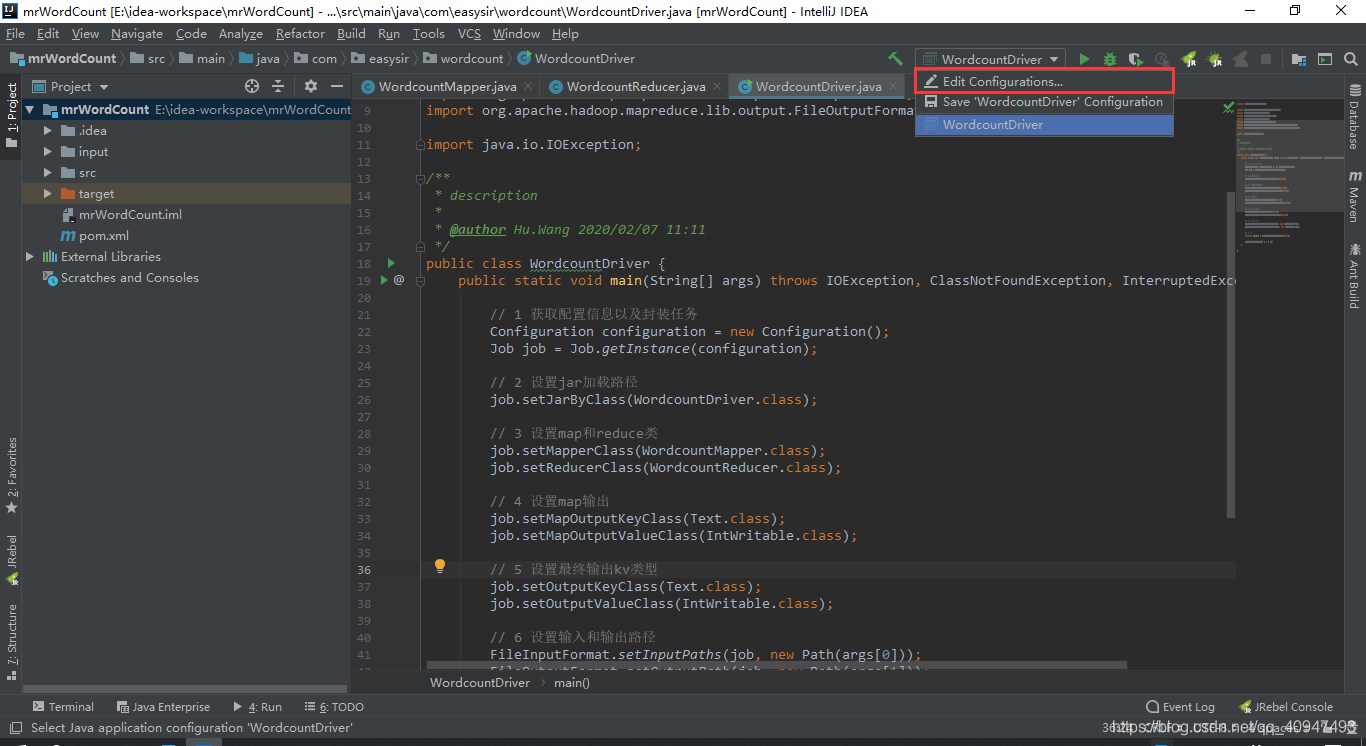Open the Ant Build tool window
1366x746 pixels.
point(1355,275)
